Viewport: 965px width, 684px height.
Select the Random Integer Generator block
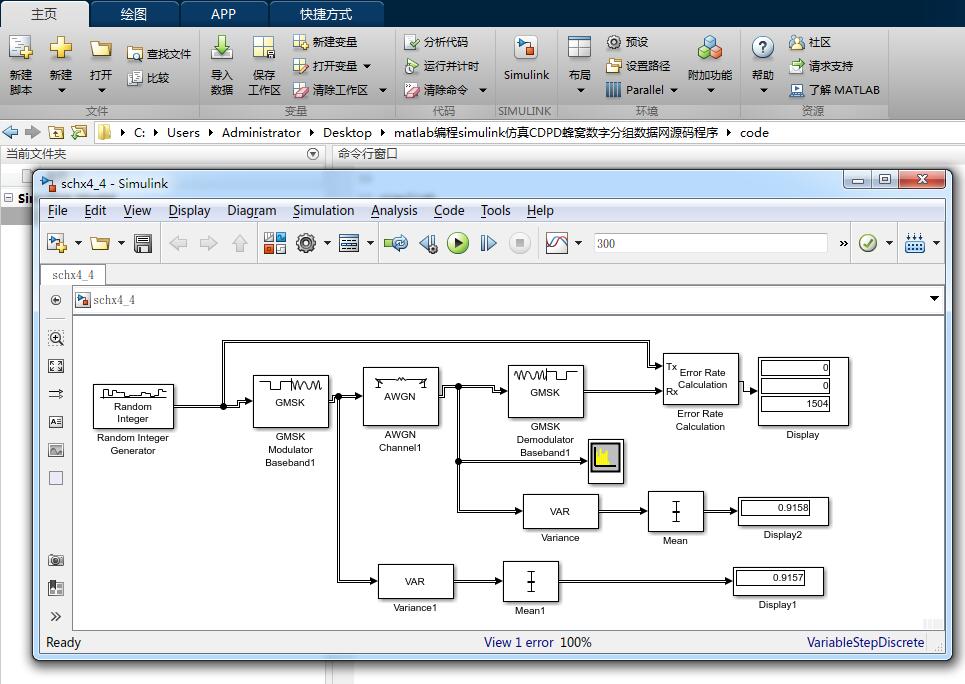point(133,406)
